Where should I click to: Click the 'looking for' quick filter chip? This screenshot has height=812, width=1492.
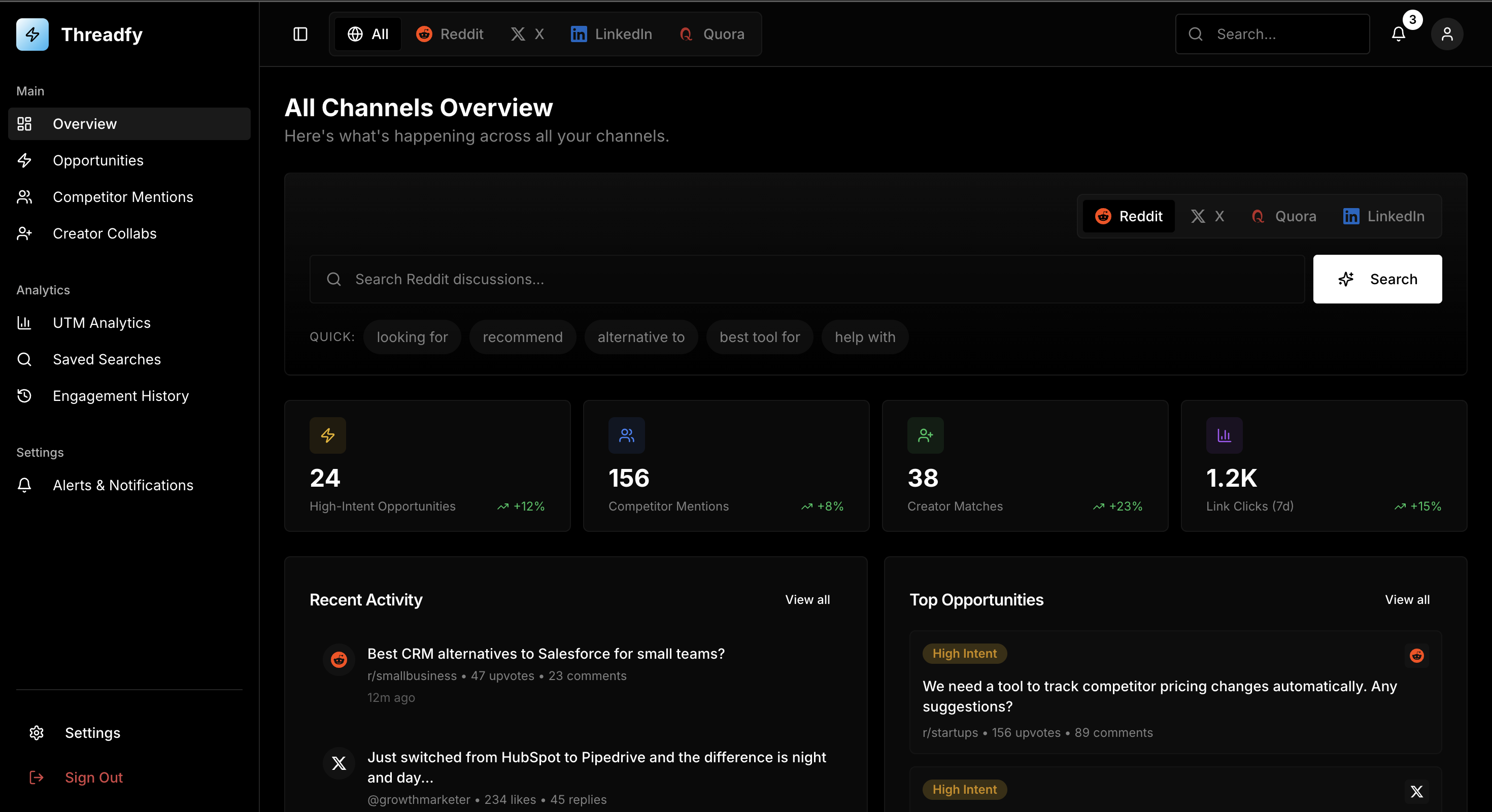pyautogui.click(x=412, y=337)
